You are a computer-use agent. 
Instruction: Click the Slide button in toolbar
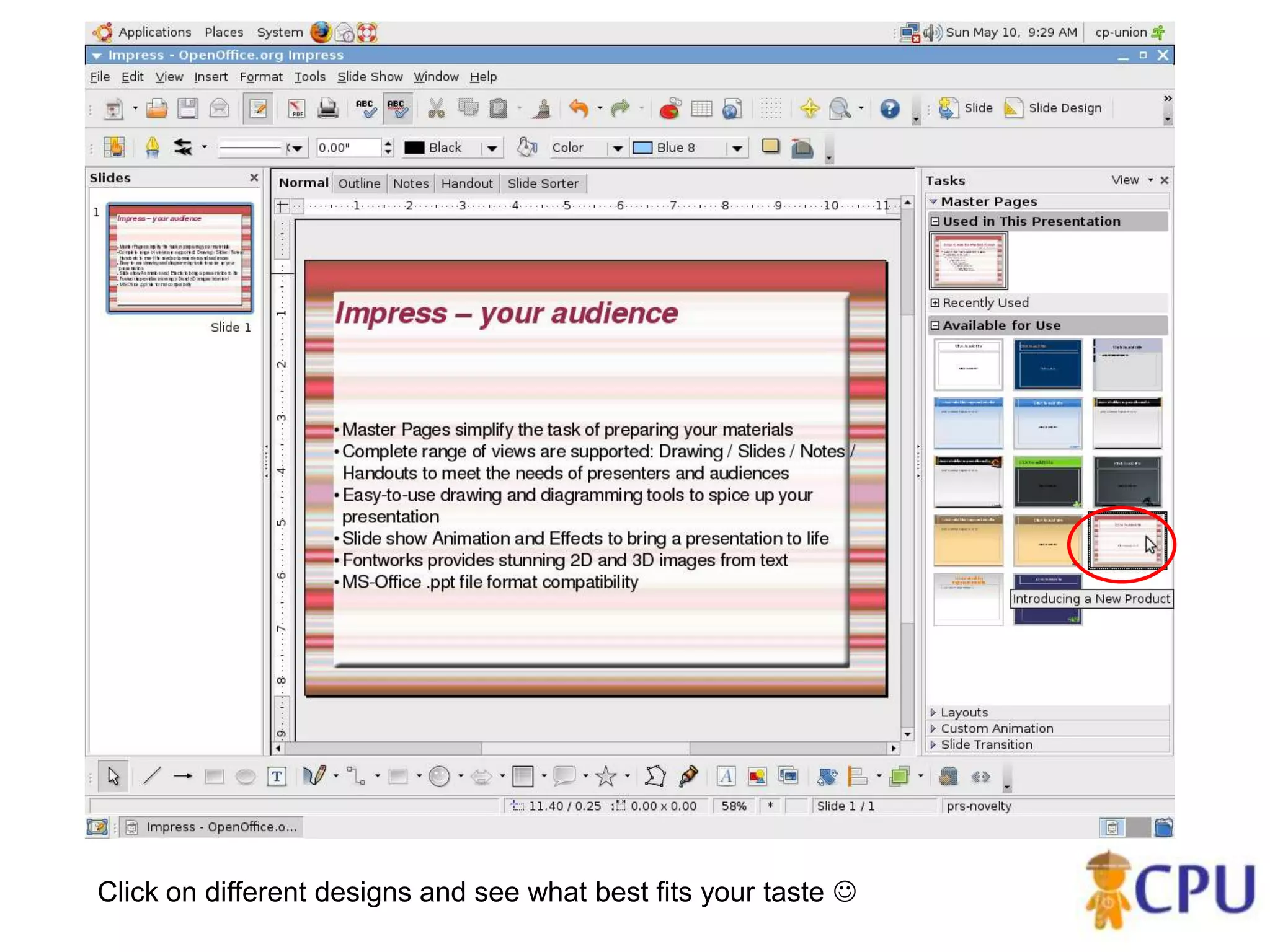pyautogui.click(x=966, y=108)
